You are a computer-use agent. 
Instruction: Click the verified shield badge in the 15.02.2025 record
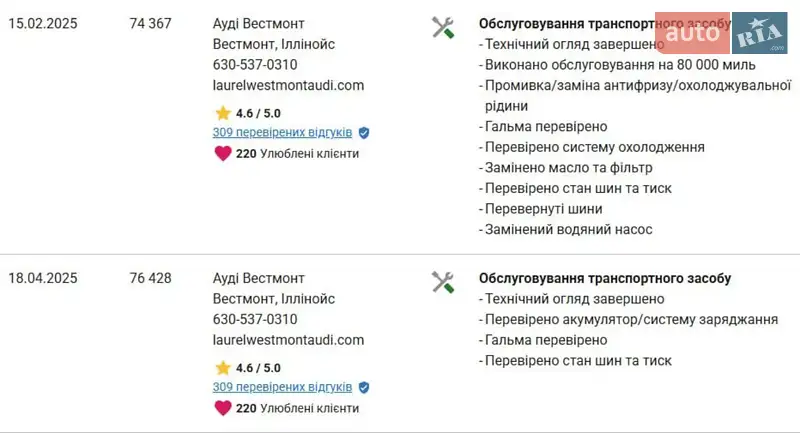click(x=364, y=132)
